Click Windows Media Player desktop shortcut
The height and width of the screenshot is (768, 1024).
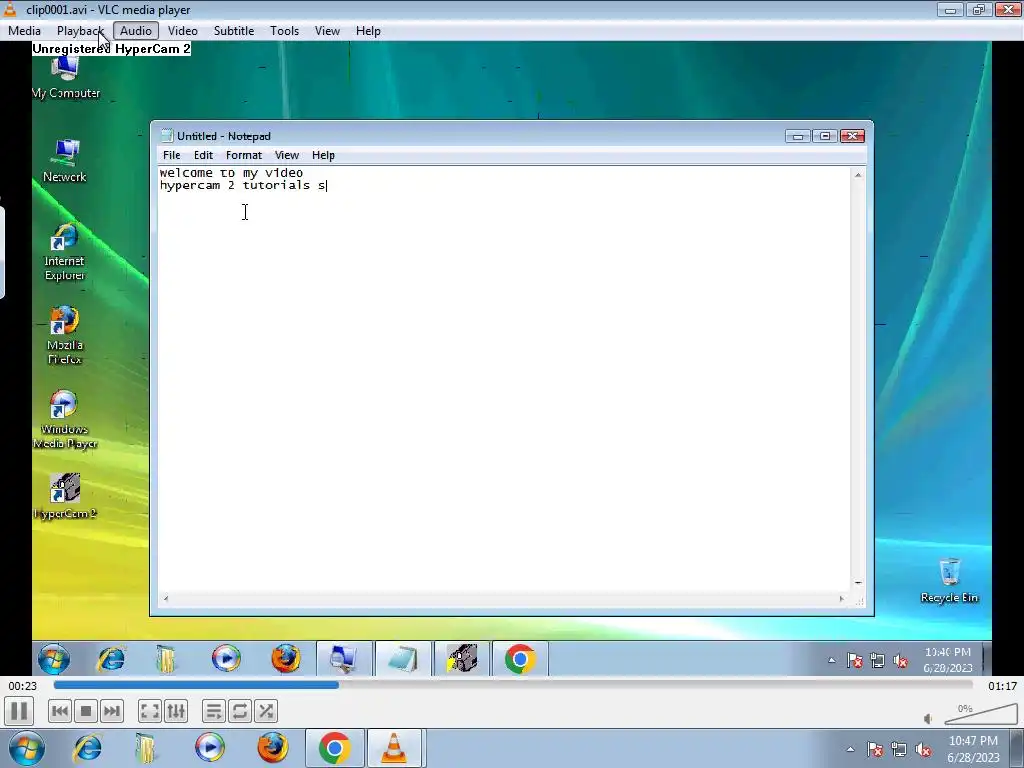(65, 420)
